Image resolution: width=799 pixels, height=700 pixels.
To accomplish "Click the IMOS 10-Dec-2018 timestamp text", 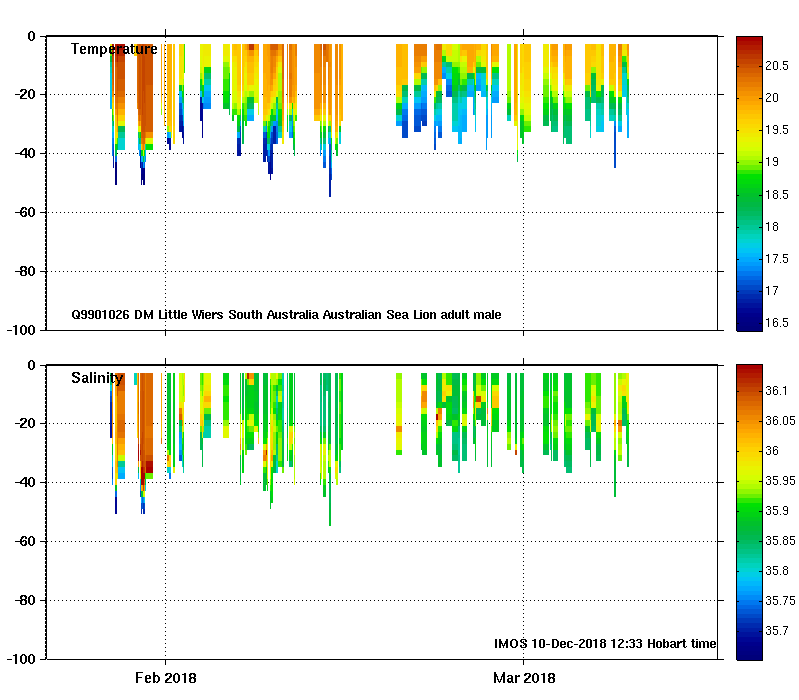I will coord(605,644).
